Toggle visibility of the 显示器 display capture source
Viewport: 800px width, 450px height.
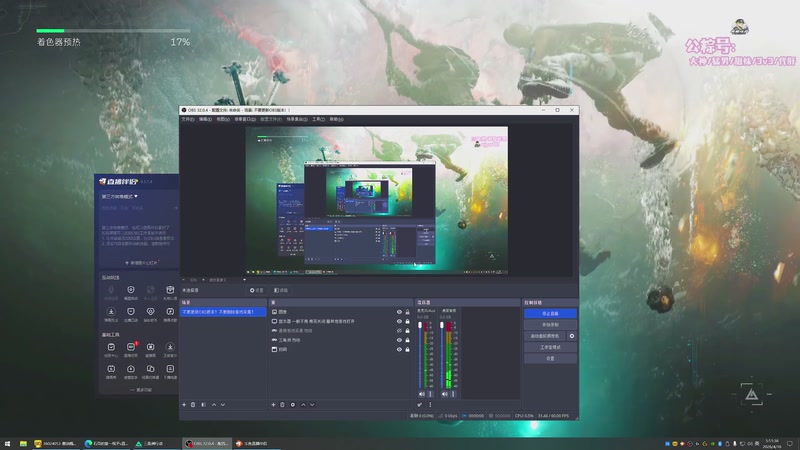[399, 321]
